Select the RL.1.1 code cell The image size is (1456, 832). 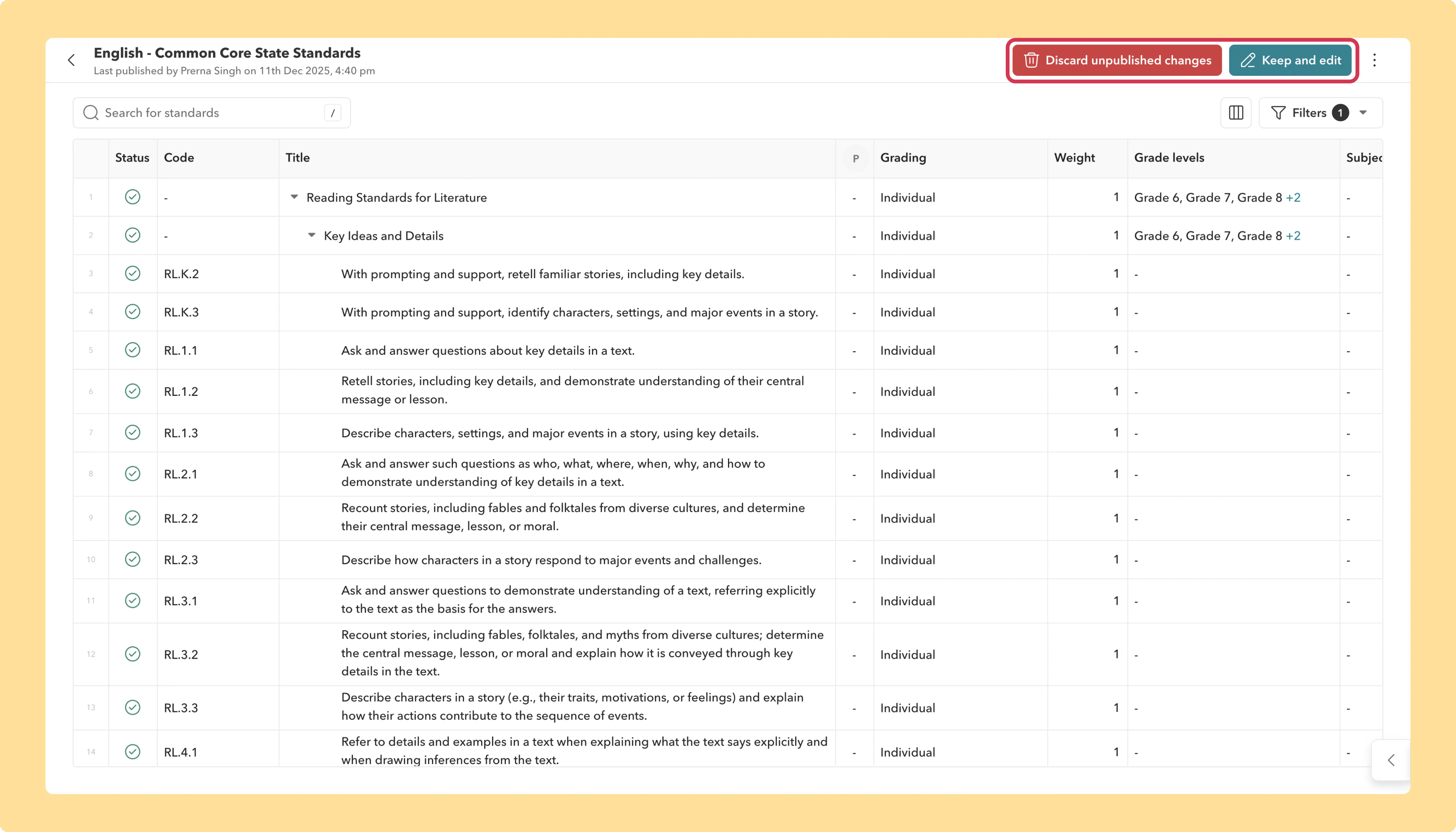coord(218,350)
